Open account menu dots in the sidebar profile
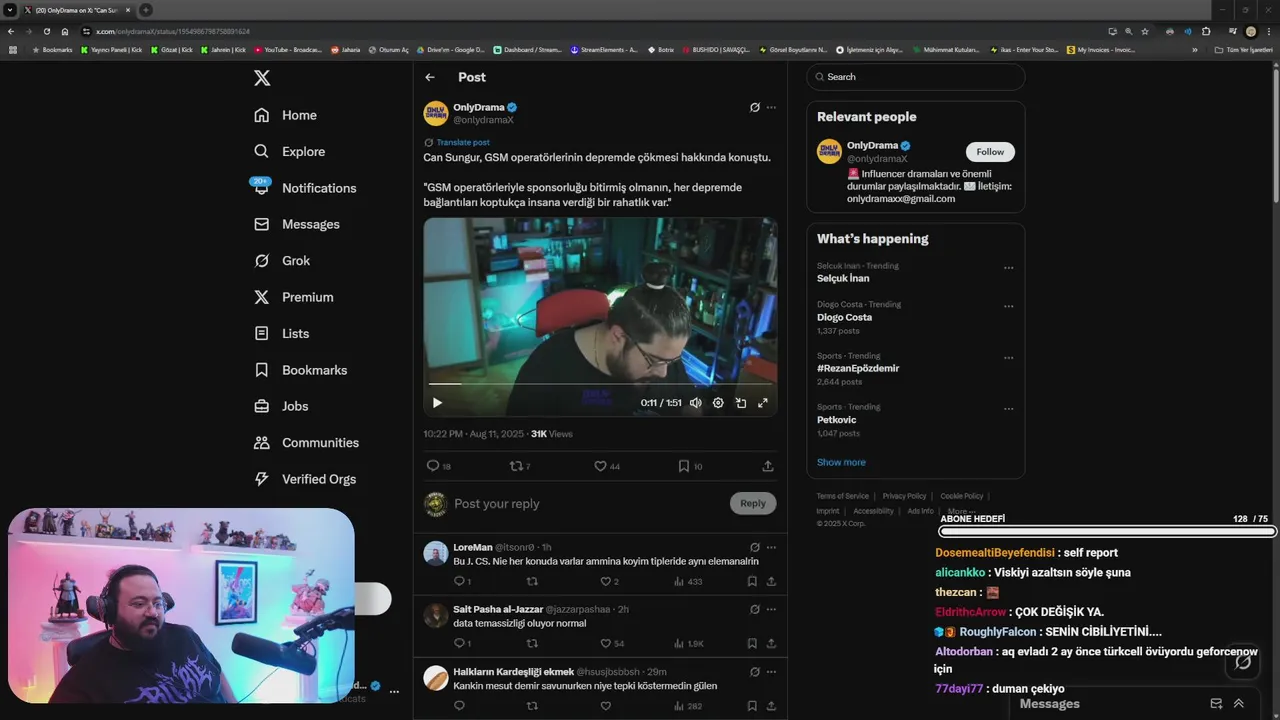Screen dimensions: 1280x720 pyautogui.click(x=394, y=691)
